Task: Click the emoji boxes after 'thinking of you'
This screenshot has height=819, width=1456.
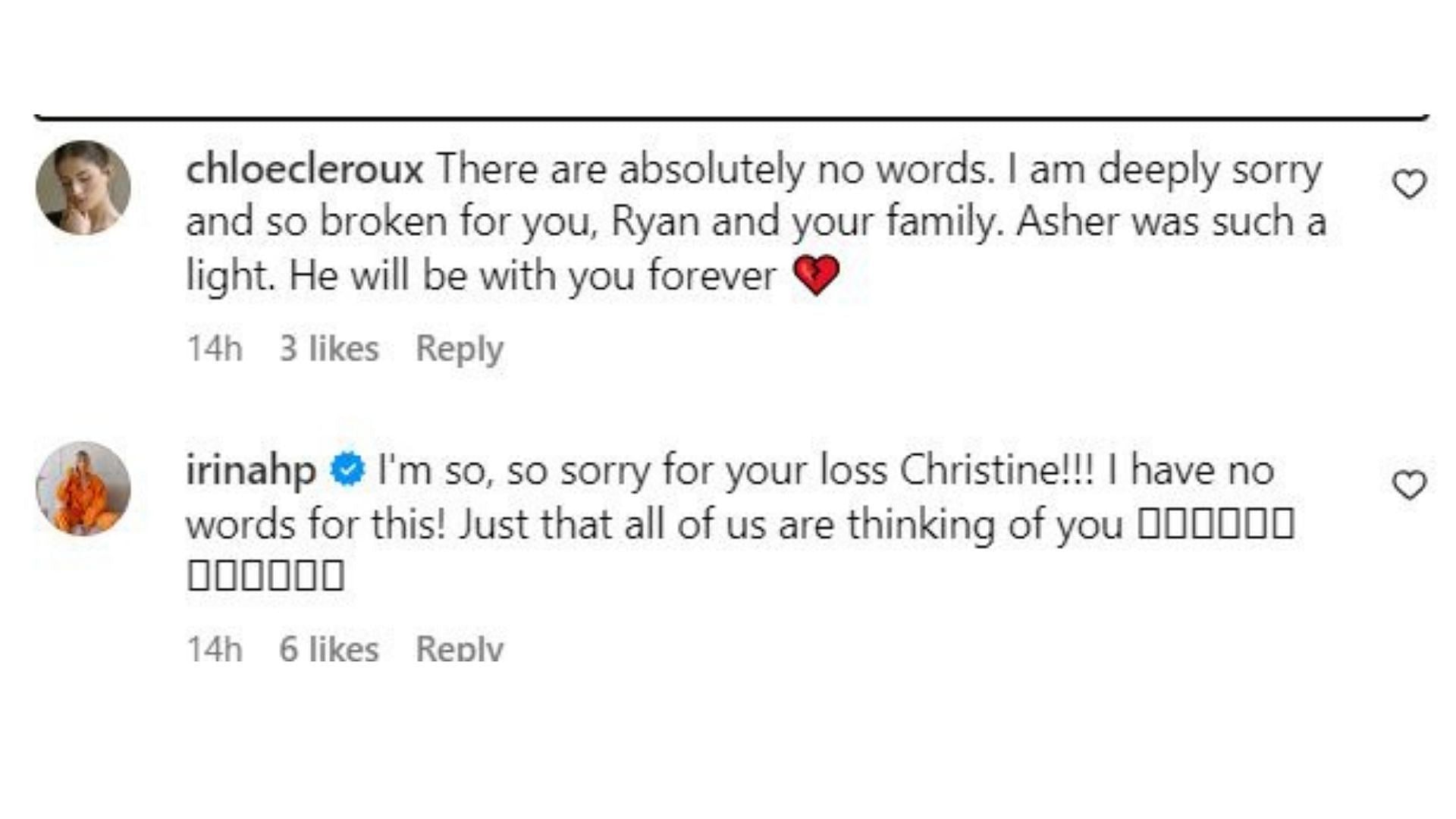Action: tap(1218, 525)
